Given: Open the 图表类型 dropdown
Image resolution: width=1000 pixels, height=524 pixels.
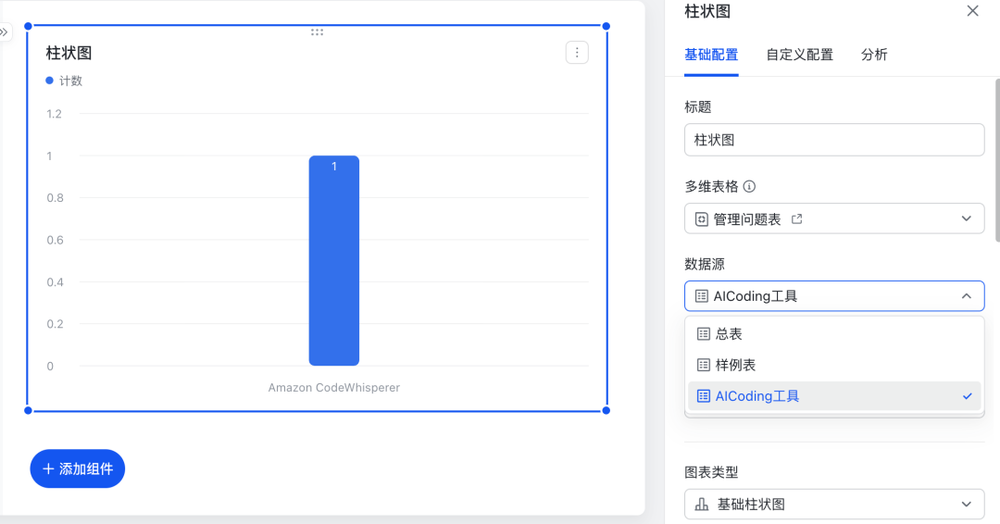Looking at the screenshot, I should tap(965, 505).
